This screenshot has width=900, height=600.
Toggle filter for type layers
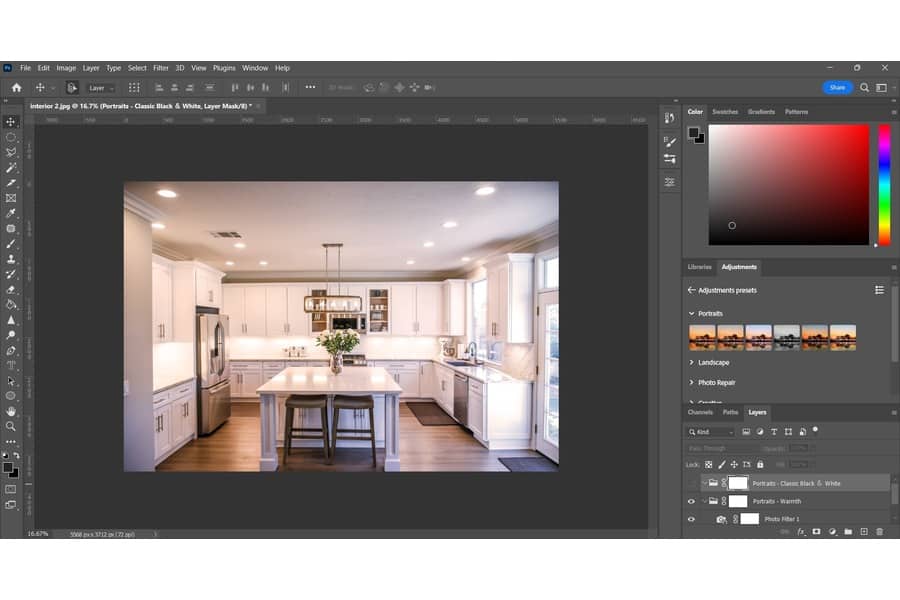click(774, 432)
